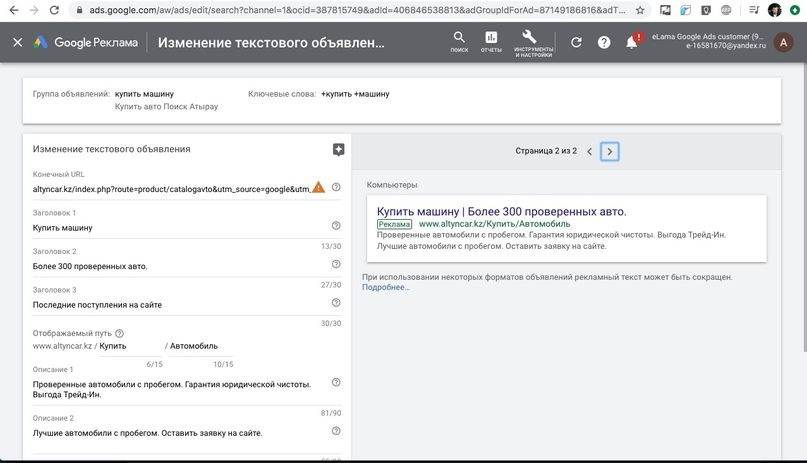Edit Заголовок 3 'Последние поступления на сайте'
807x463 pixels.
tap(180, 305)
